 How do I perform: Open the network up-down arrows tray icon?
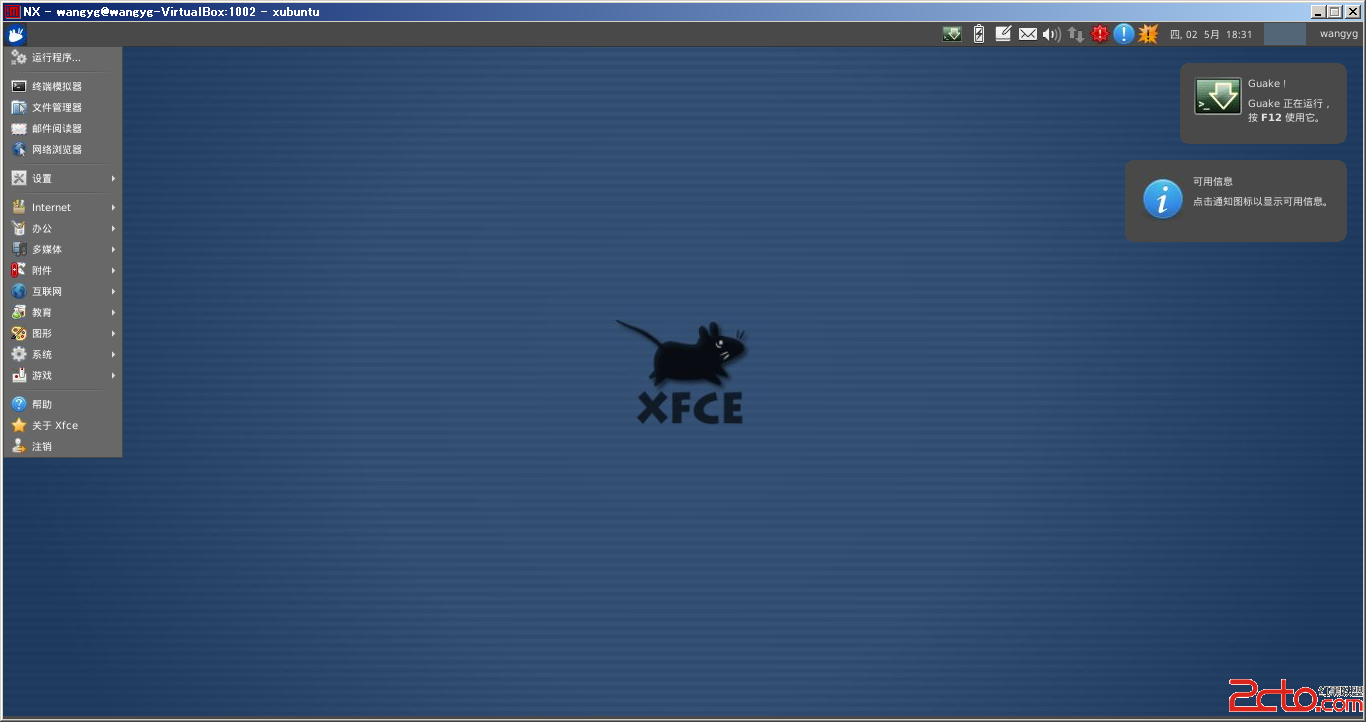click(1076, 34)
